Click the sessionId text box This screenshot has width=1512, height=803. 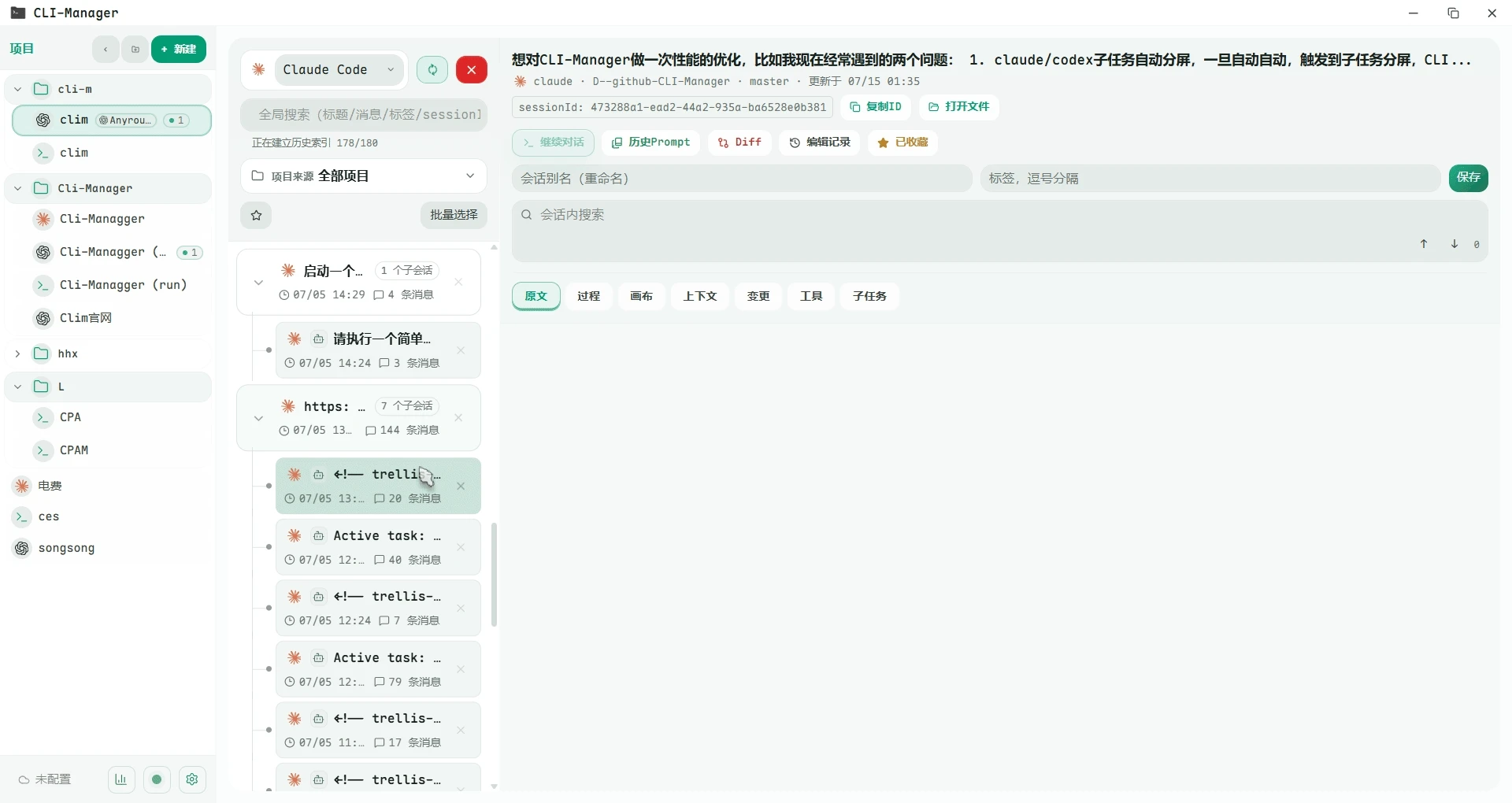[673, 107]
